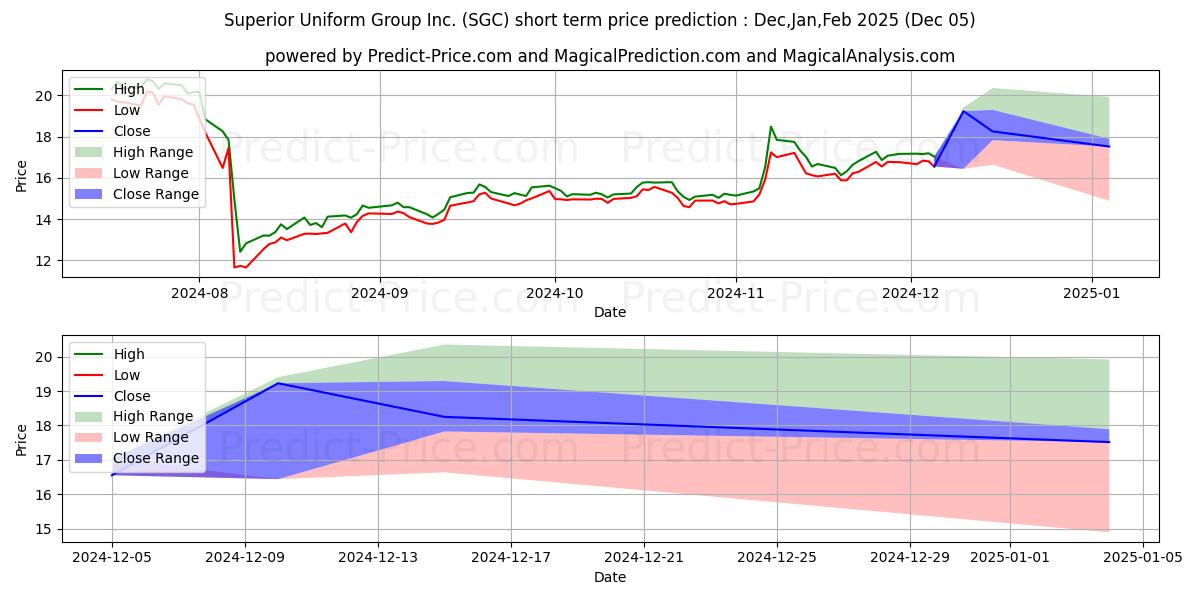
Task: Click the 2024-11 tick label on top axis
Action: click(x=736, y=294)
